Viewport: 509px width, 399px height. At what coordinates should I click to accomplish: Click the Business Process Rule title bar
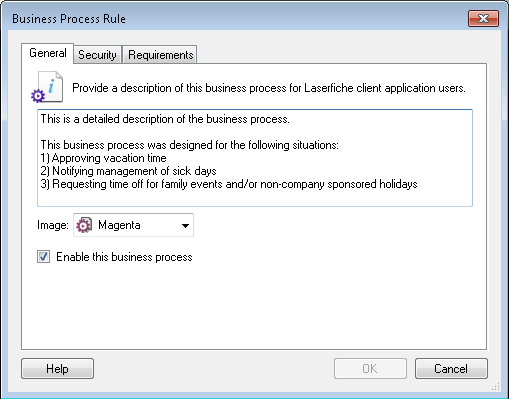pyautogui.click(x=233, y=18)
